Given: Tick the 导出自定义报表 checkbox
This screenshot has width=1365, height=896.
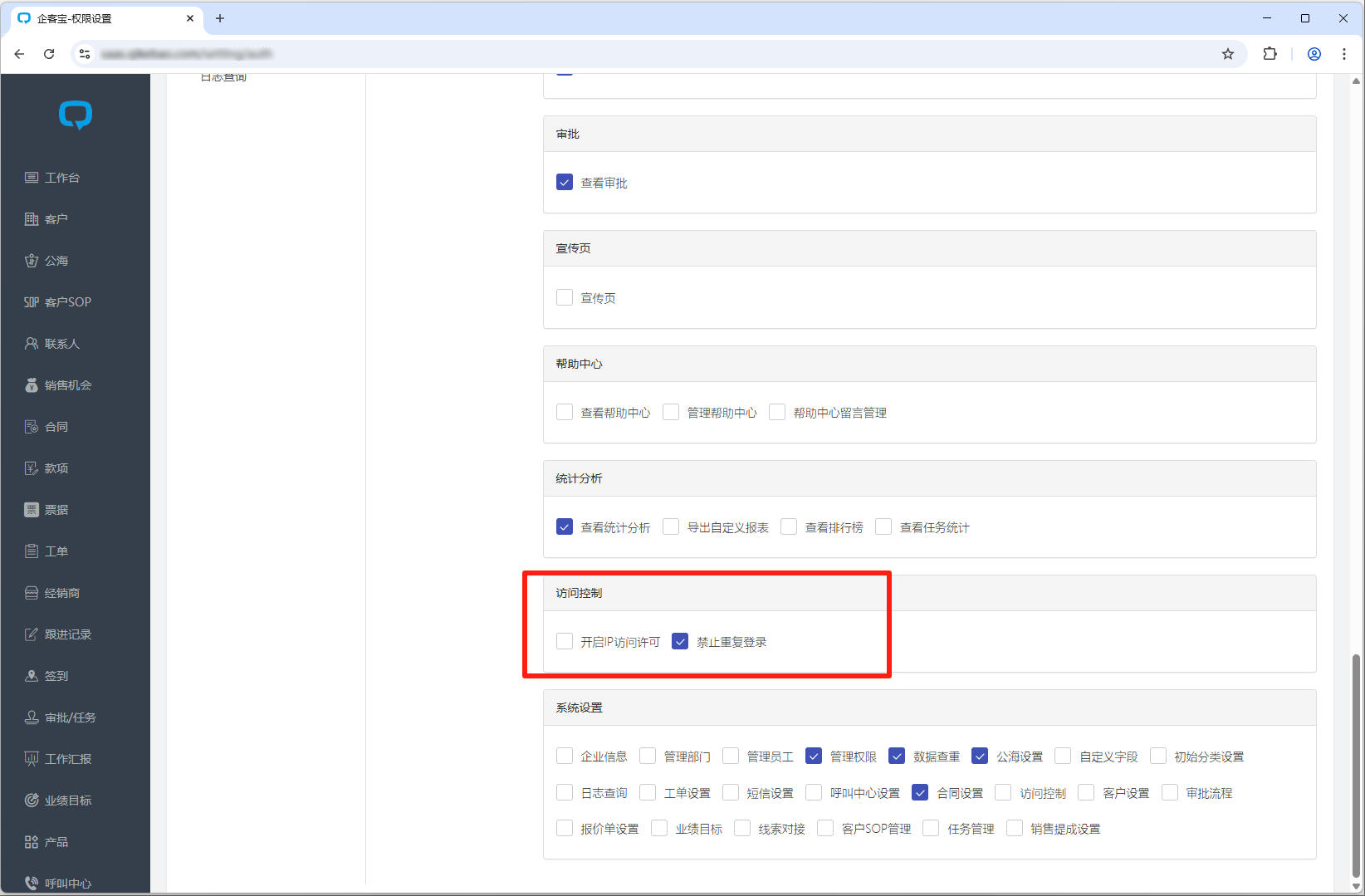Looking at the screenshot, I should pyautogui.click(x=671, y=526).
